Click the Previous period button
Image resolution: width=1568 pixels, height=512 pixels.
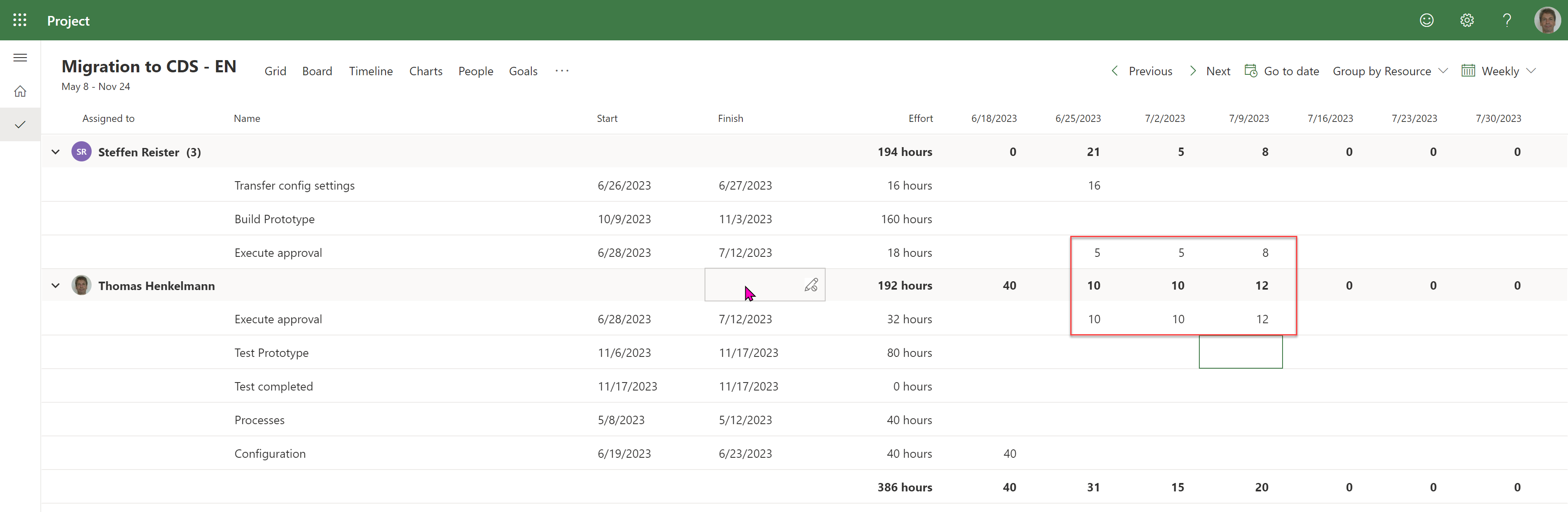pos(1141,71)
